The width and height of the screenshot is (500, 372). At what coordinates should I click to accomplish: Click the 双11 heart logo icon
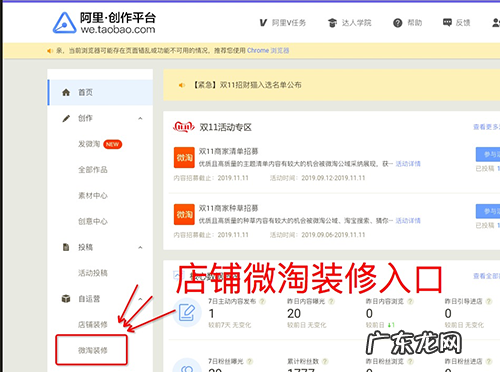point(184,127)
